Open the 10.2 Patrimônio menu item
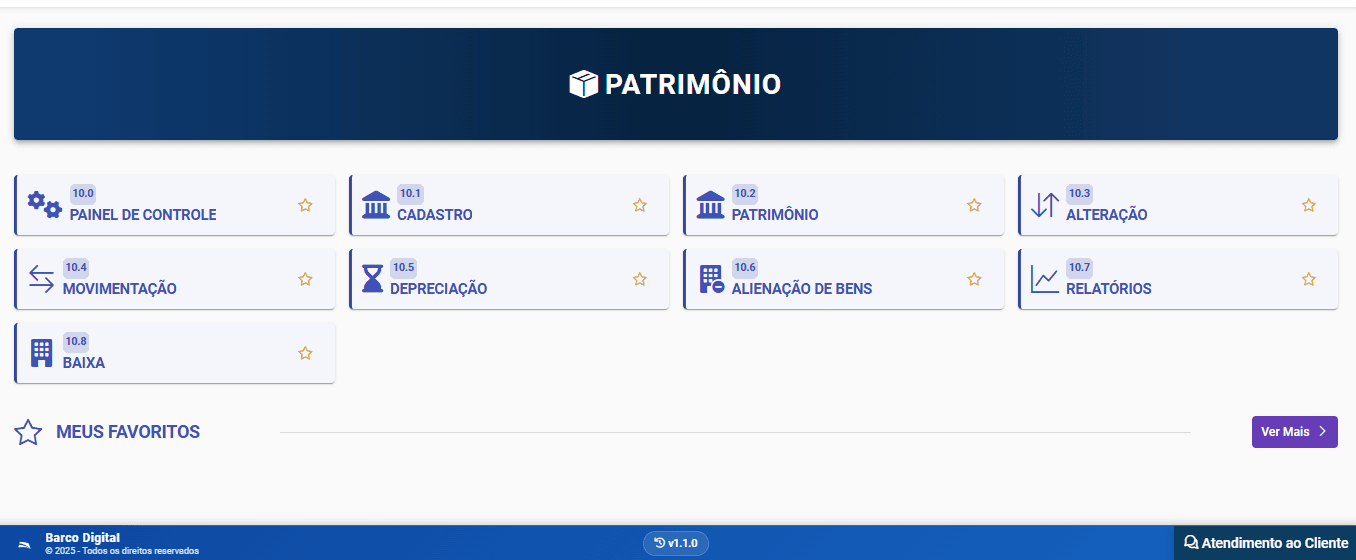 coord(774,215)
